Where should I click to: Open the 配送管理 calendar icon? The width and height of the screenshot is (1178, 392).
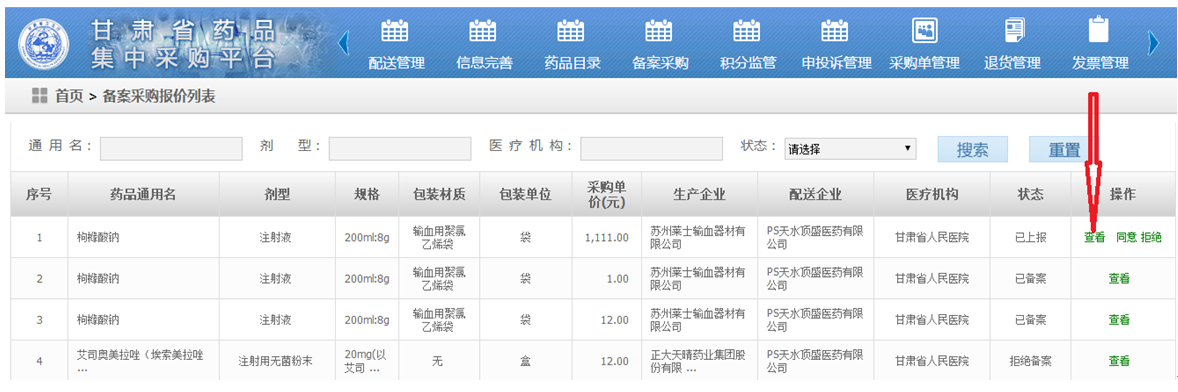tap(395, 31)
